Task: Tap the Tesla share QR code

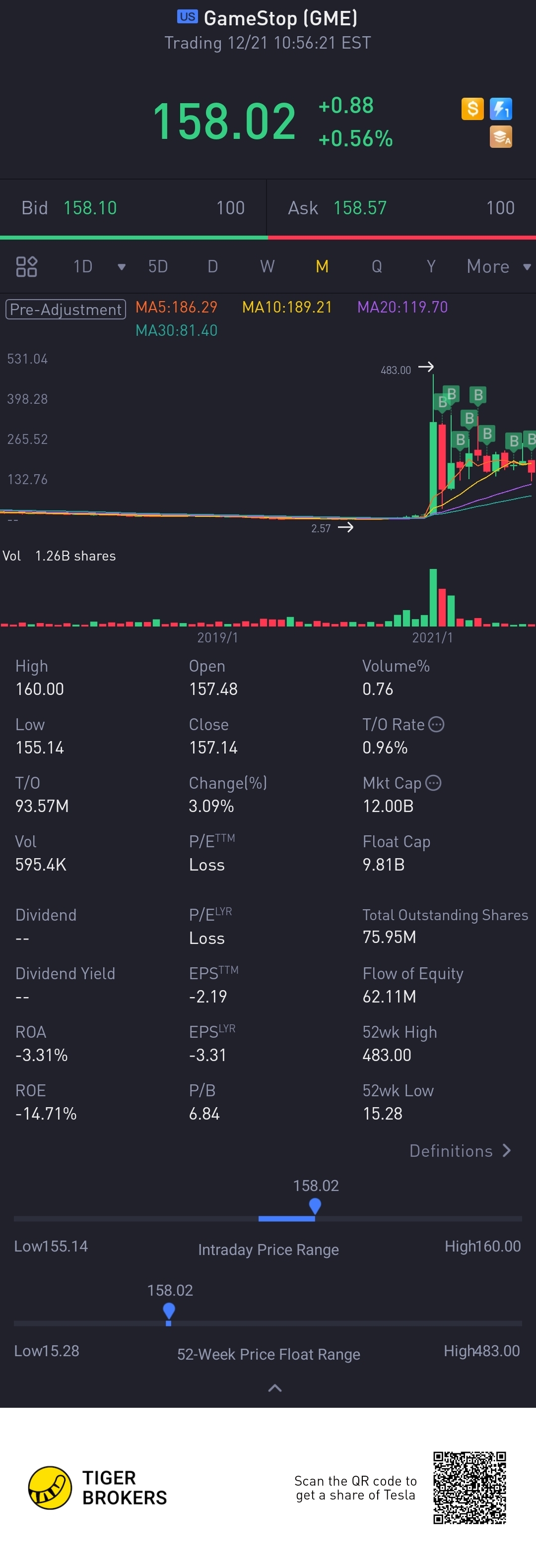Action: [469, 1488]
